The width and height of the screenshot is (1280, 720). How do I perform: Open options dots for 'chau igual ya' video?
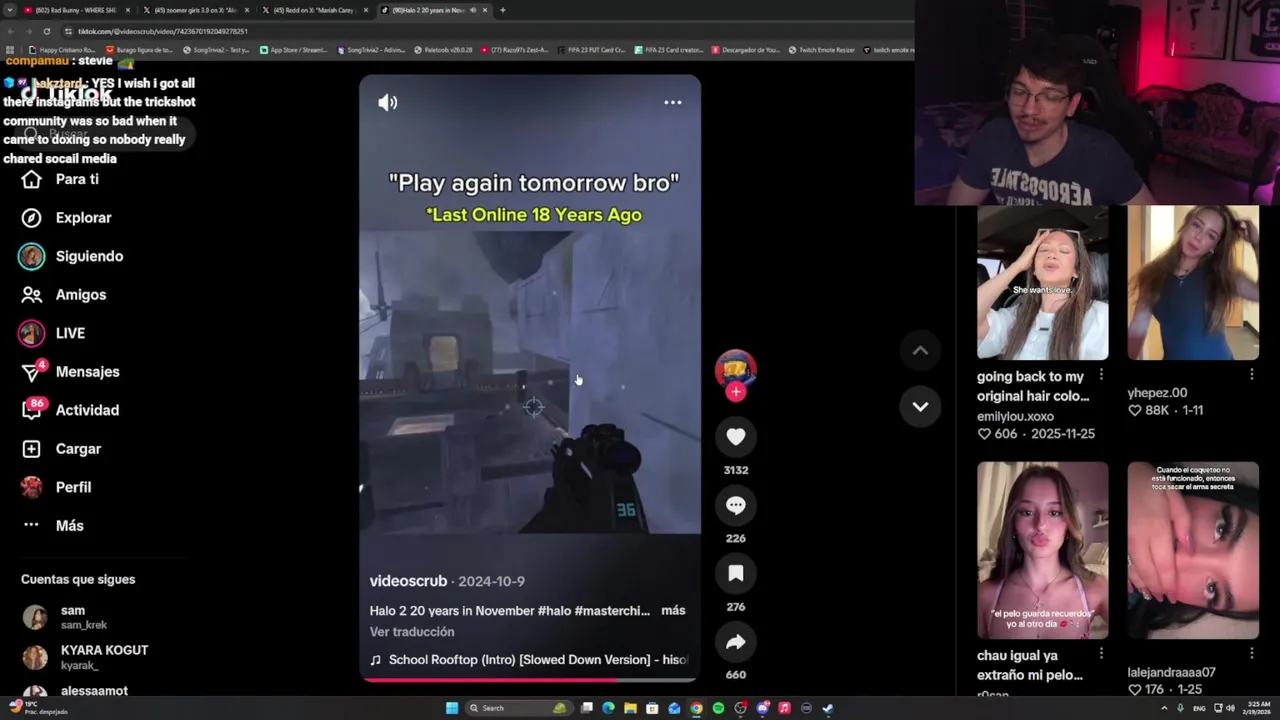click(1101, 653)
